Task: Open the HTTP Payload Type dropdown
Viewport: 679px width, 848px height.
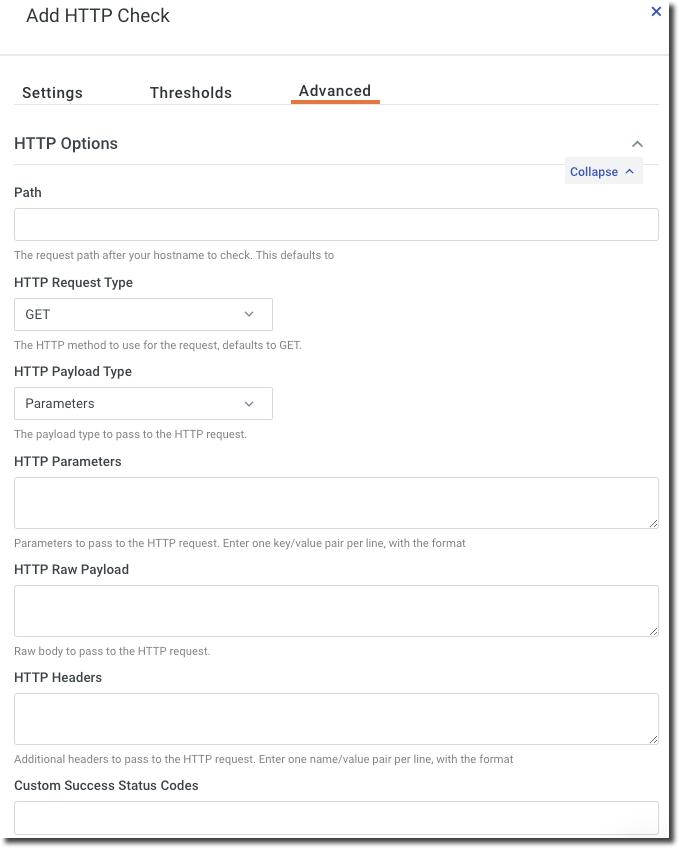Action: (143, 404)
